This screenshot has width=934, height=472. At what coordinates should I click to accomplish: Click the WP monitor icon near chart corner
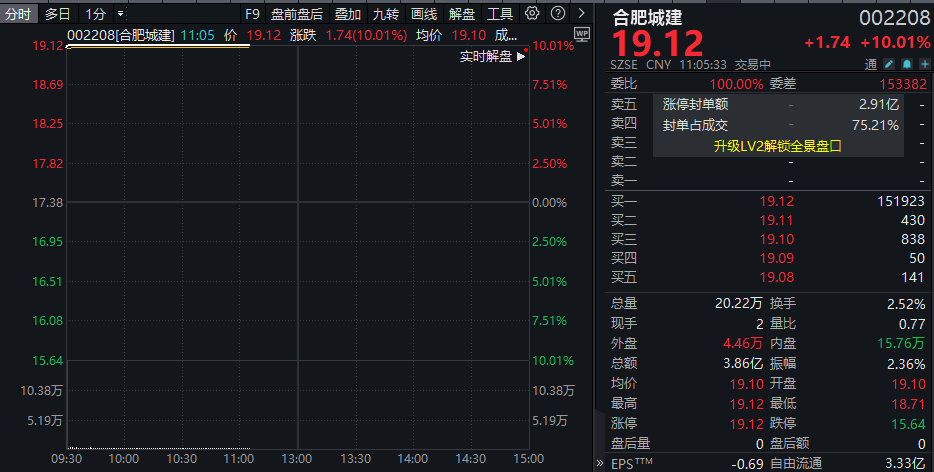[x=582, y=35]
